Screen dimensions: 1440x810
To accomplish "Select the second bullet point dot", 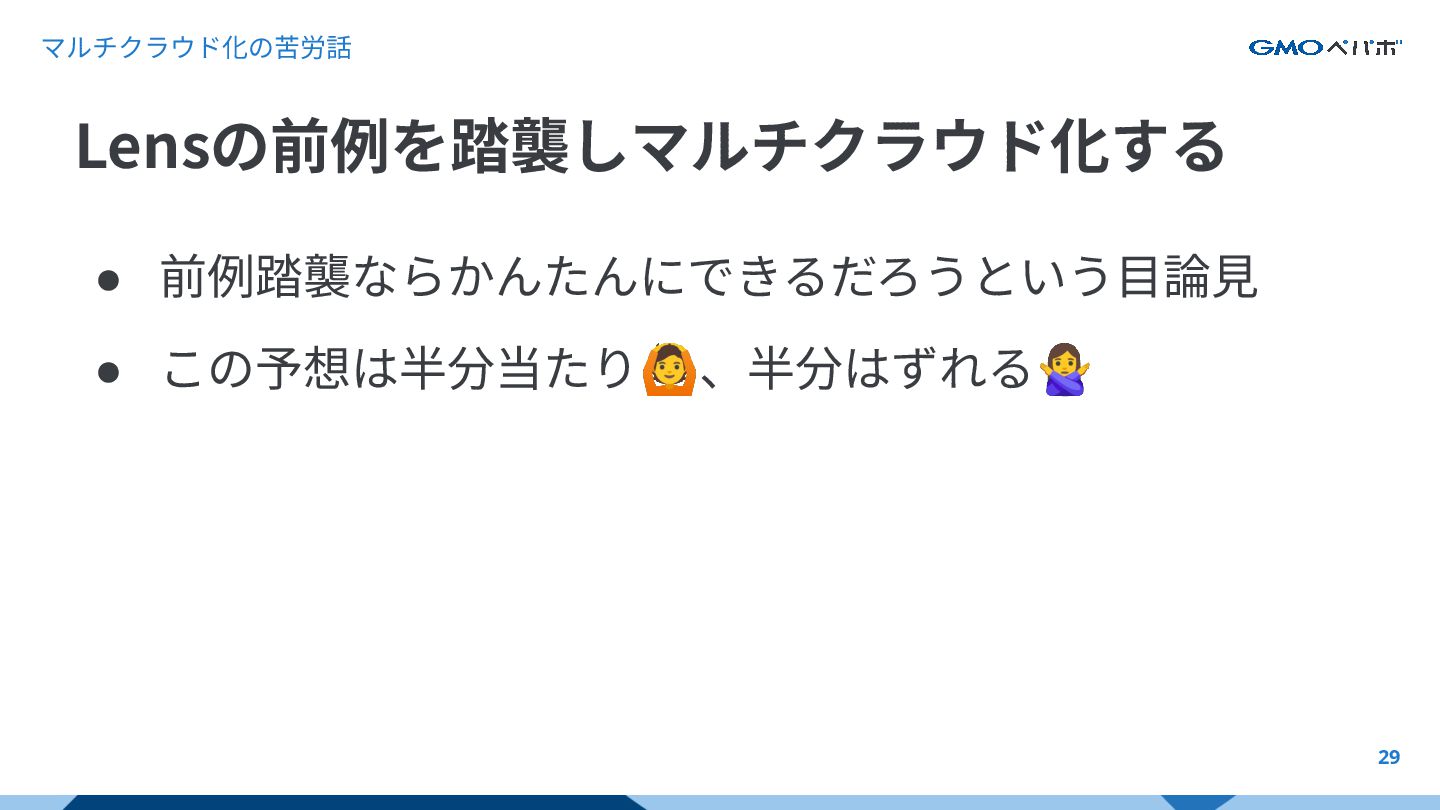I will tap(109, 371).
